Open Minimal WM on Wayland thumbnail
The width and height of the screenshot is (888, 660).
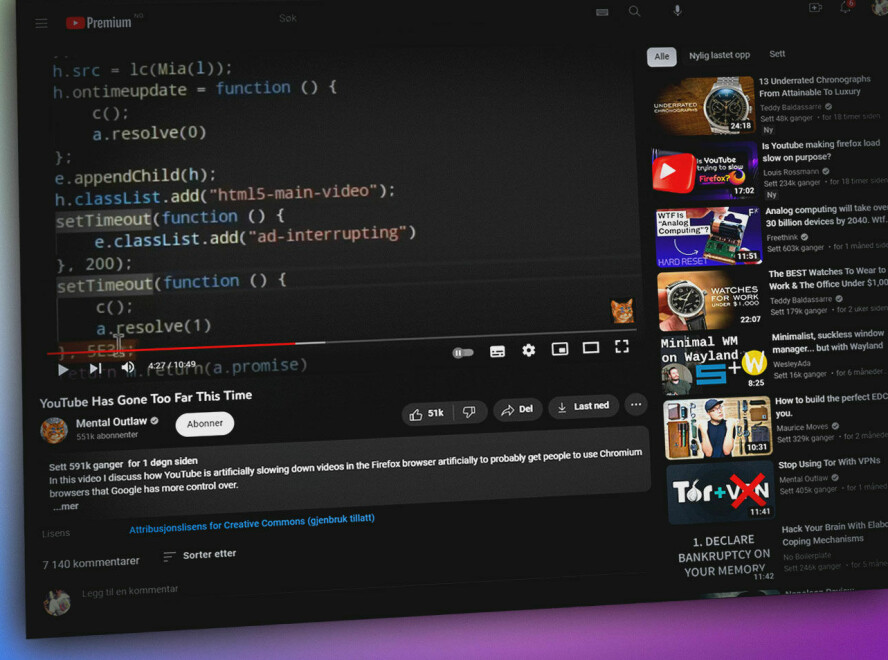714,364
